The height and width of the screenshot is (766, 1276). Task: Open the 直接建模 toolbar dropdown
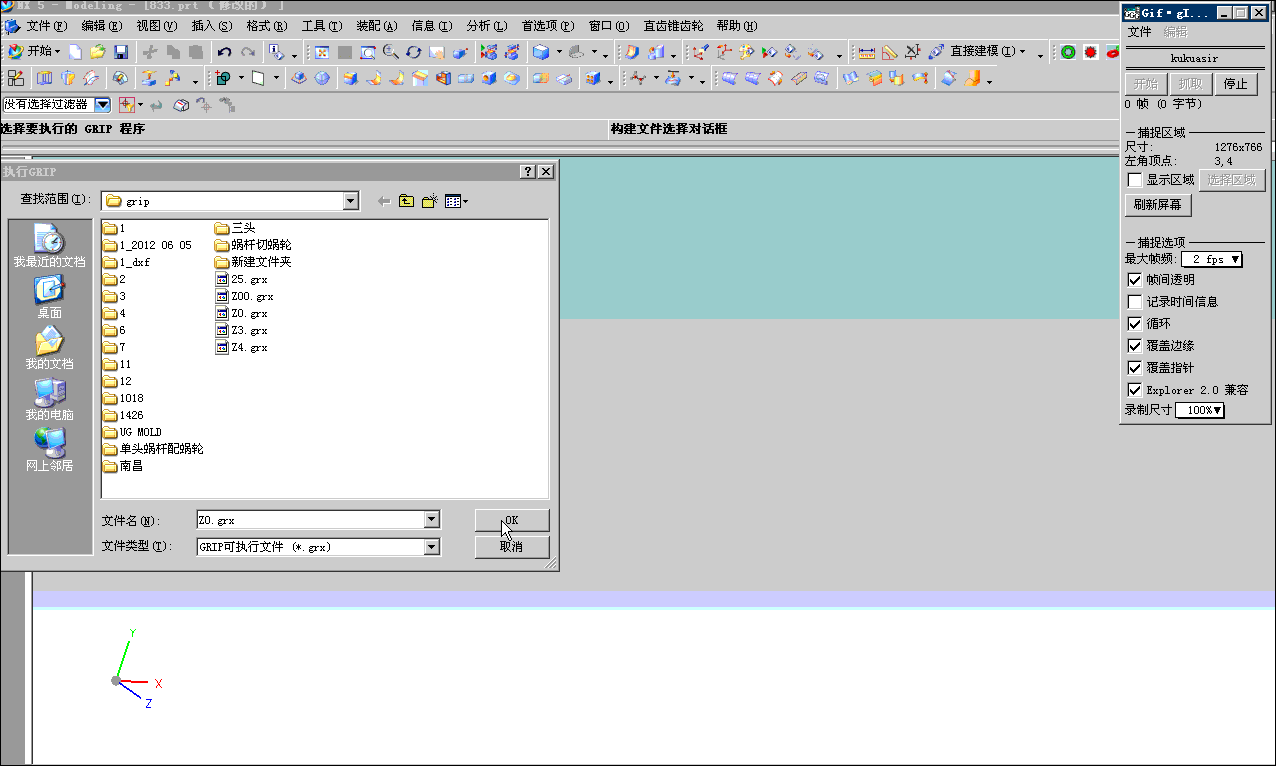coord(986,51)
